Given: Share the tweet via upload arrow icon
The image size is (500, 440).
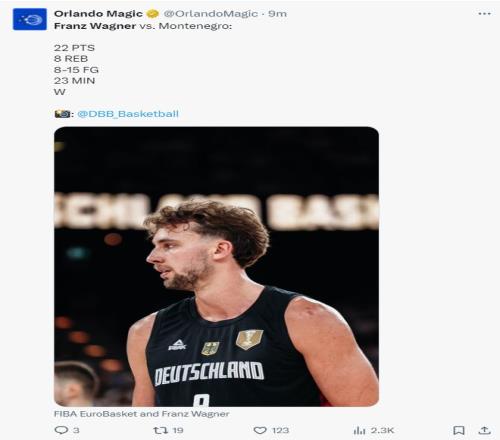Looking at the screenshot, I should [x=485, y=430].
